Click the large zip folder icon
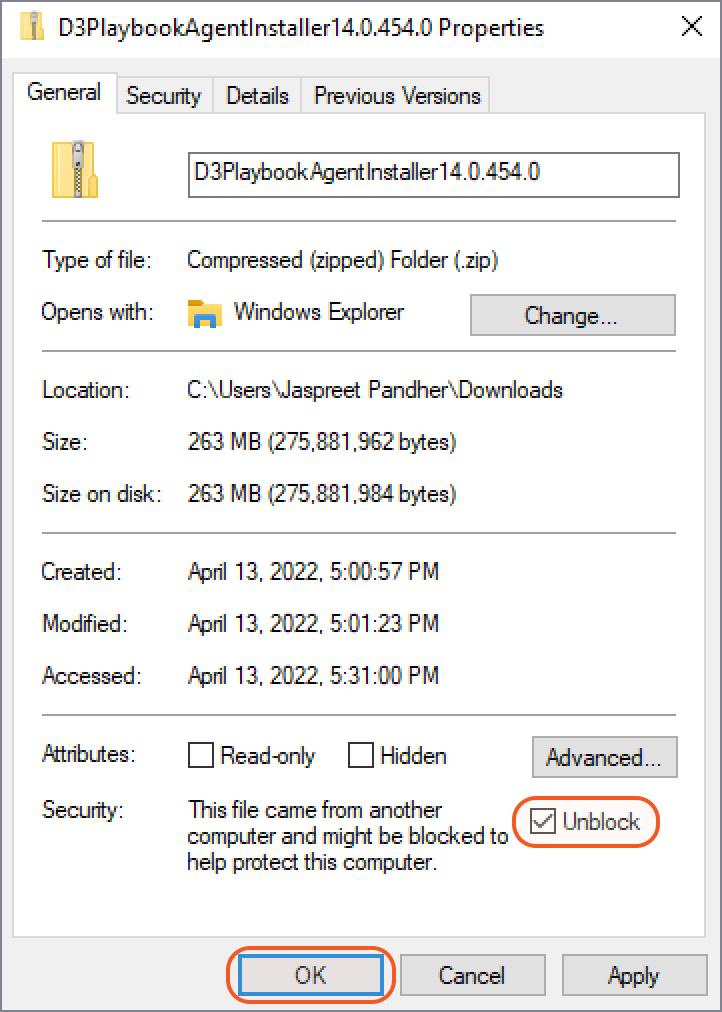 point(75,168)
